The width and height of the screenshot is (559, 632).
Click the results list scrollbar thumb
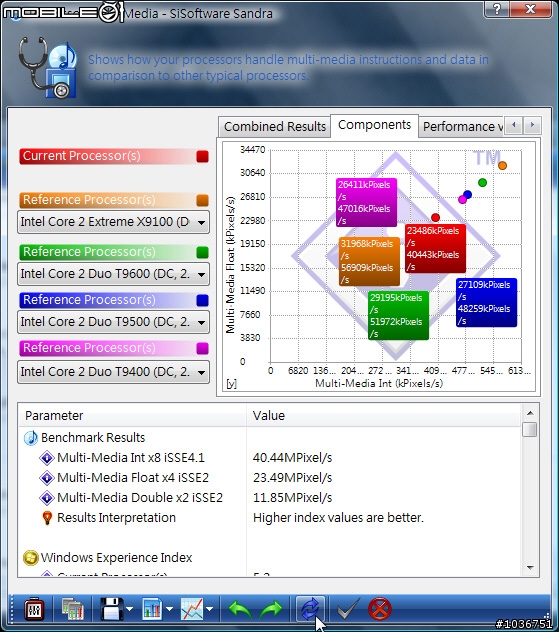click(x=530, y=429)
